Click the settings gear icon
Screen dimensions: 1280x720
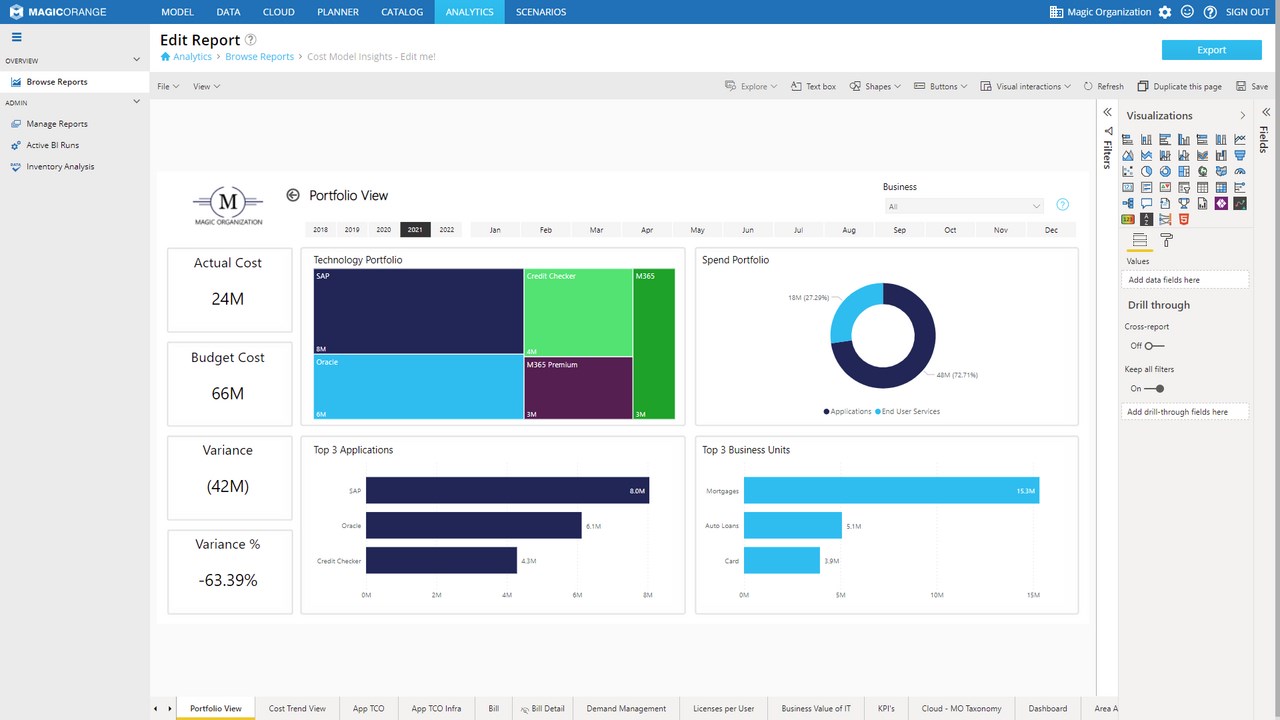coord(1165,12)
